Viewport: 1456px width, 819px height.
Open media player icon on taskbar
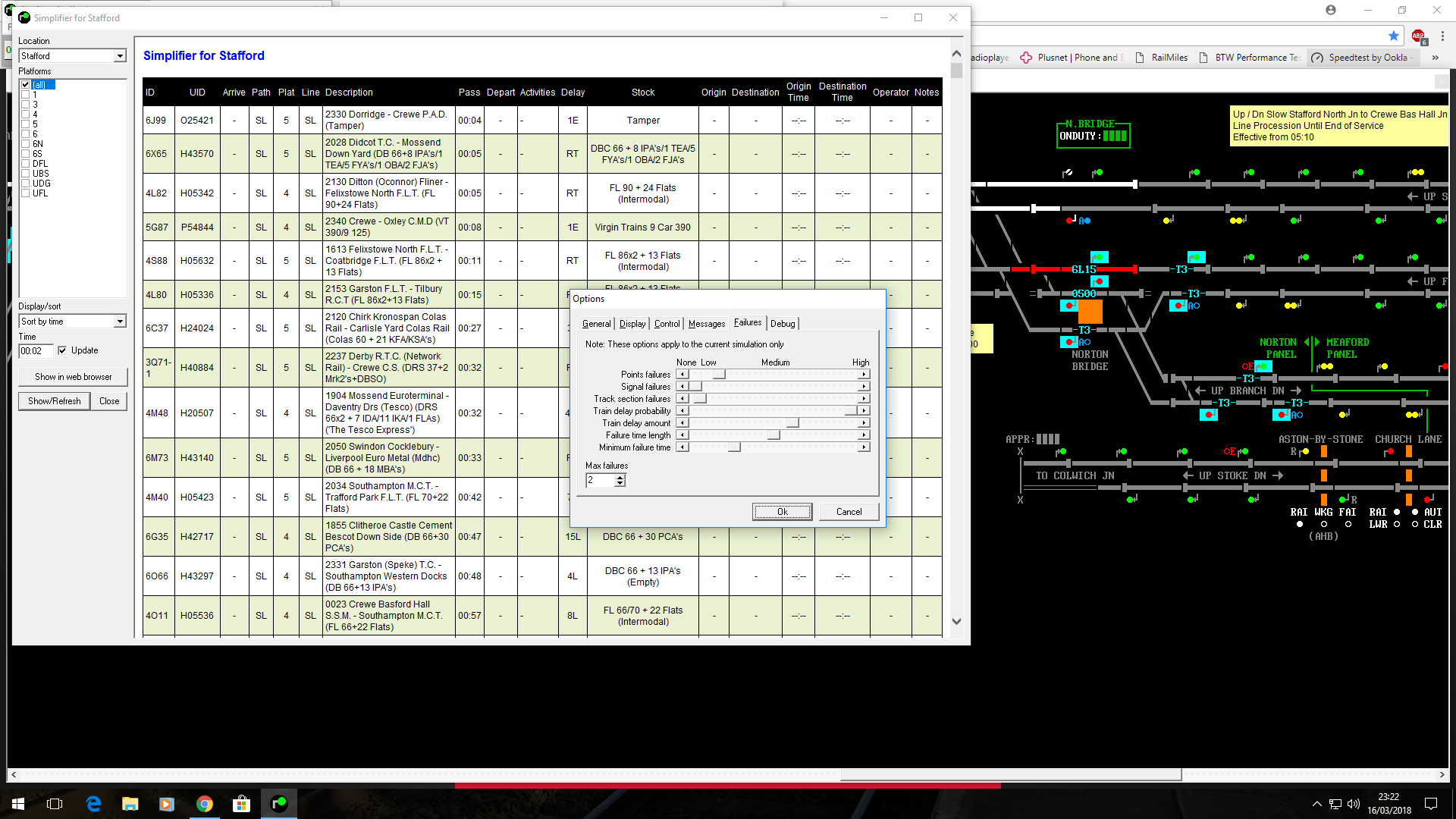pyautogui.click(x=167, y=804)
